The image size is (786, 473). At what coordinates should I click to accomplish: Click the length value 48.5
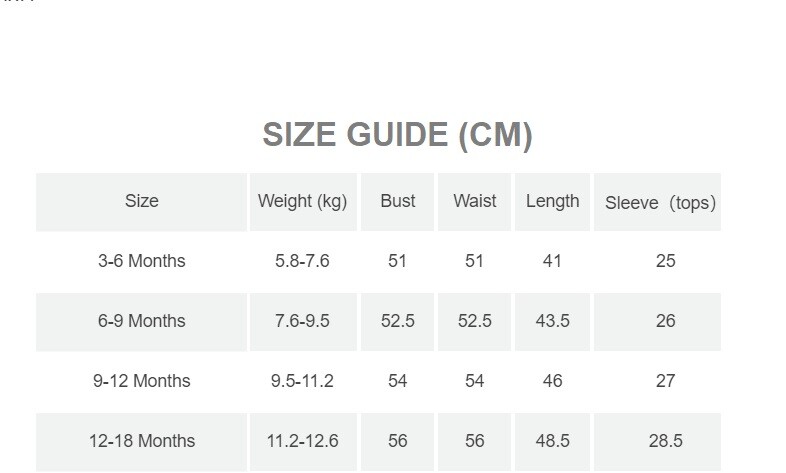552,441
